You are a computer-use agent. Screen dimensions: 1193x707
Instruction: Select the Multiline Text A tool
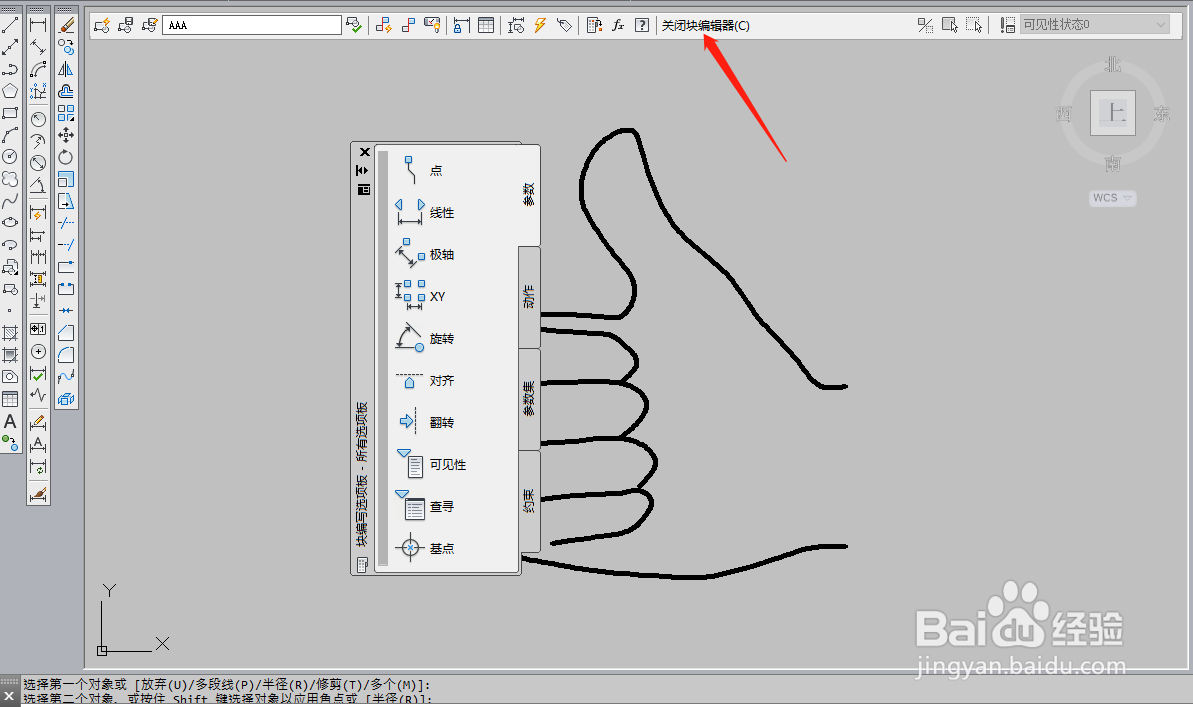tap(10, 421)
